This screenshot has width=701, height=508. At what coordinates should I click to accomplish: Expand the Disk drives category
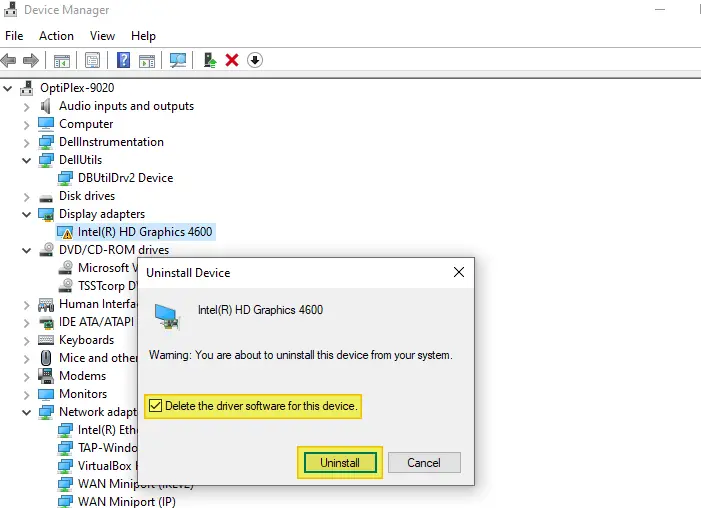click(26, 197)
